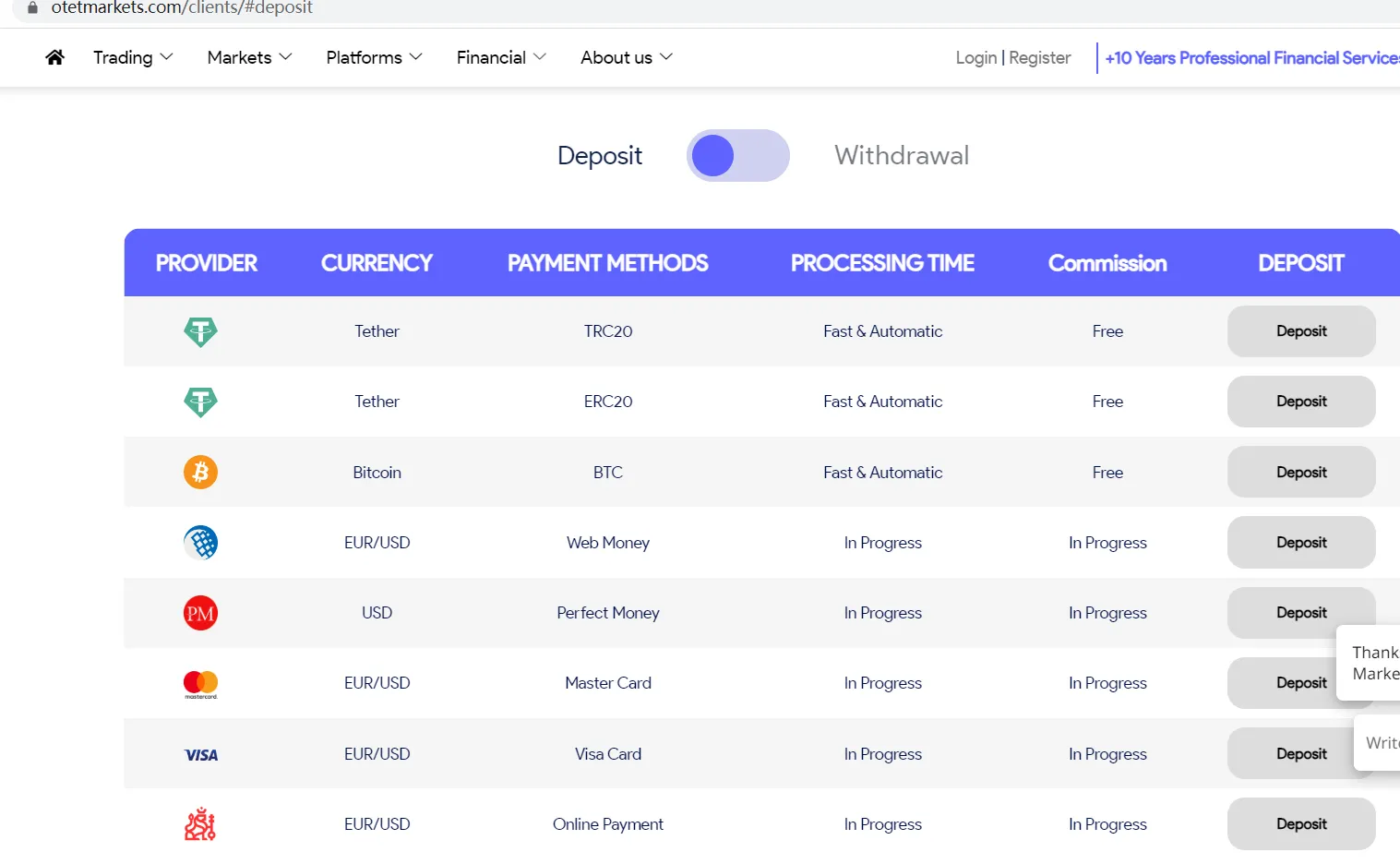Select the Withdrawal label beside the switch
Image resolution: width=1400 pixels, height=864 pixels.
tap(902, 155)
